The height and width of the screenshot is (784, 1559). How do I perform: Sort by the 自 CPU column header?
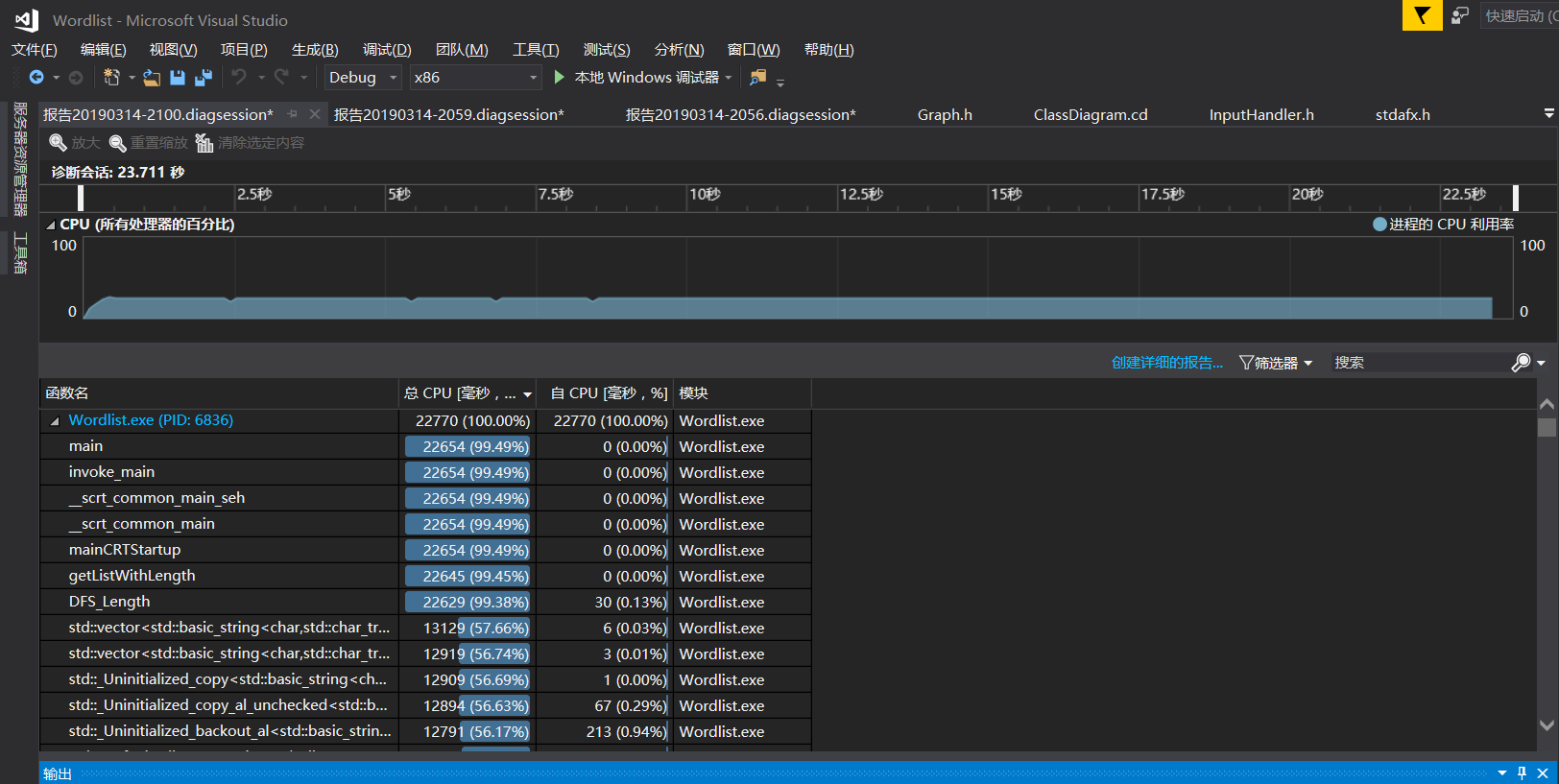tap(605, 393)
